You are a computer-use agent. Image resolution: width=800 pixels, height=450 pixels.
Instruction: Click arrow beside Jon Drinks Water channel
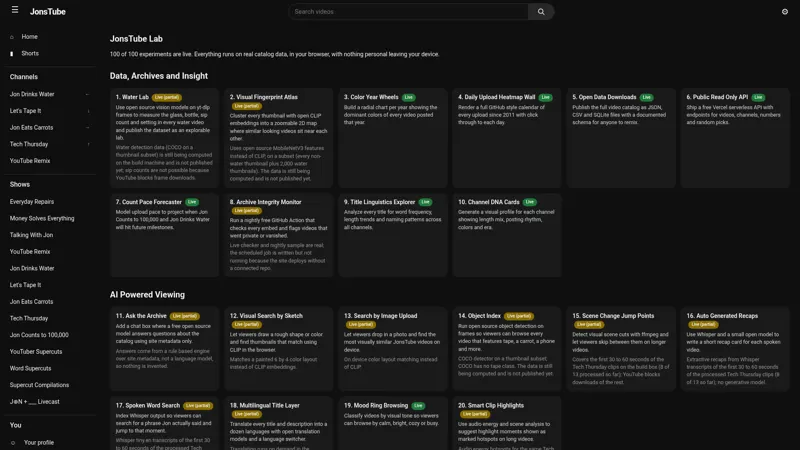[88, 94]
